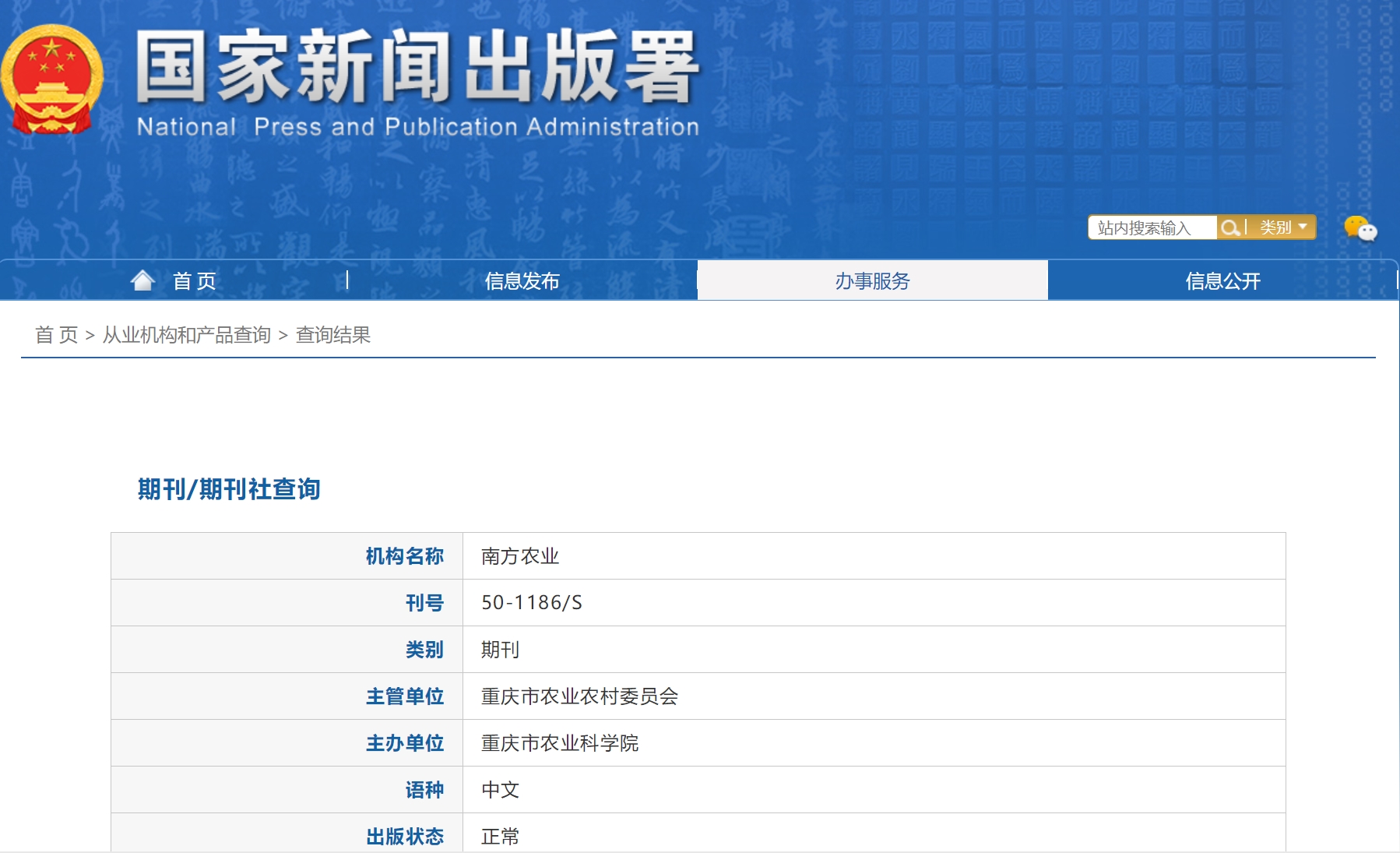Click the National Press and Publication Administration text
Screen dimensions: 1400x853
click(417, 127)
